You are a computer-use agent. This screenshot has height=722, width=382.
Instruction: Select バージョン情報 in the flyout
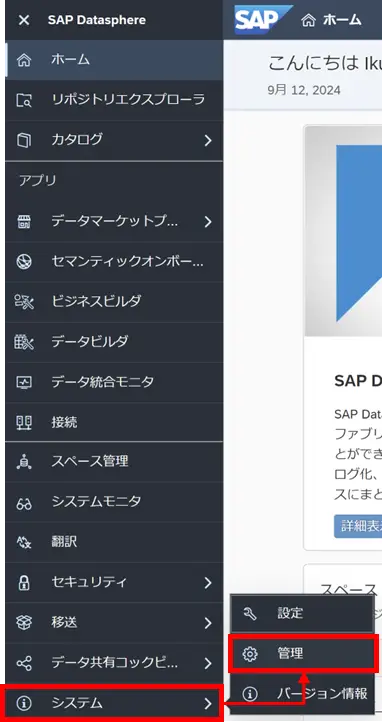(302, 694)
